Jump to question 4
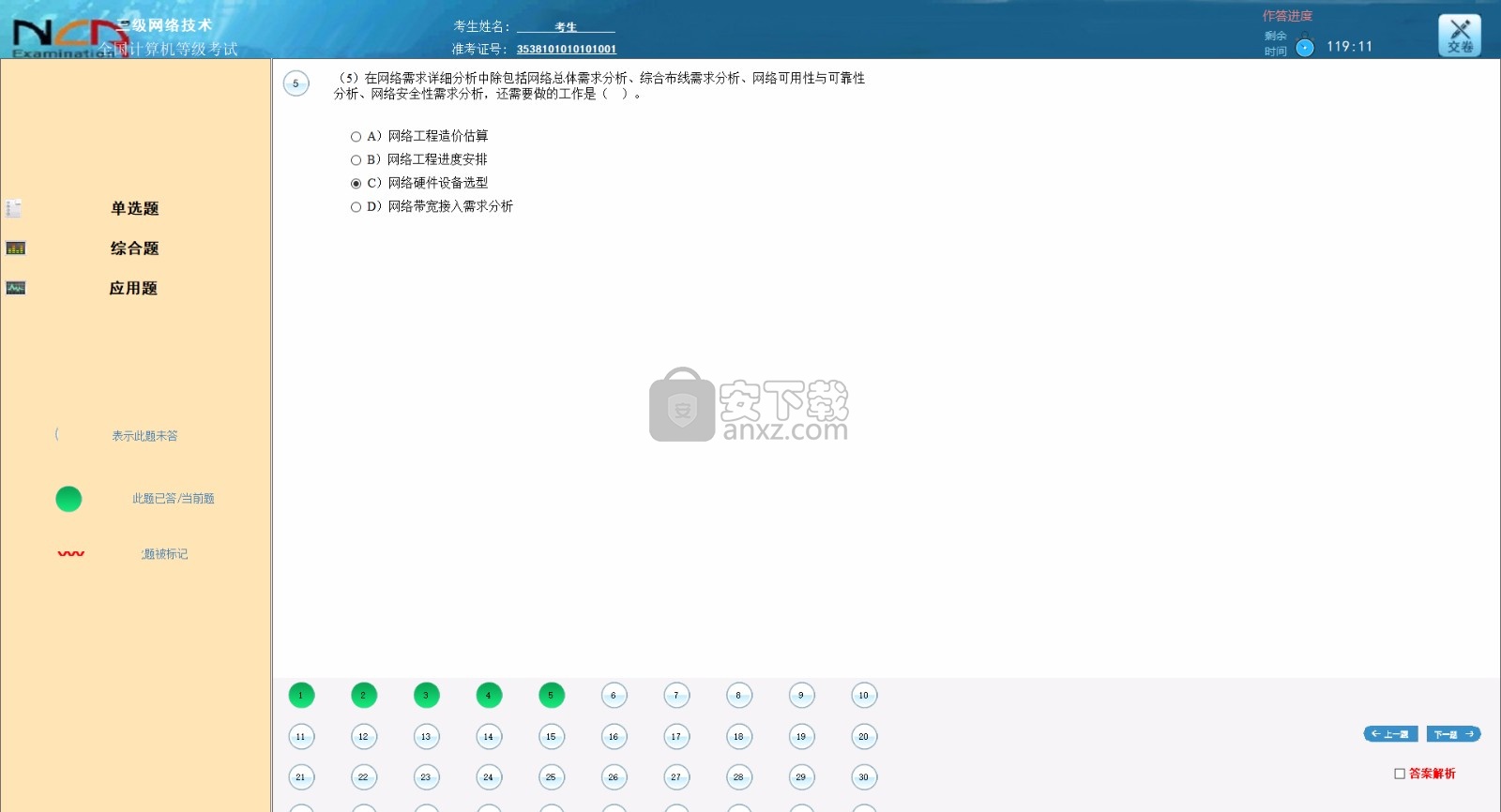Image resolution: width=1501 pixels, height=812 pixels. pos(489,695)
